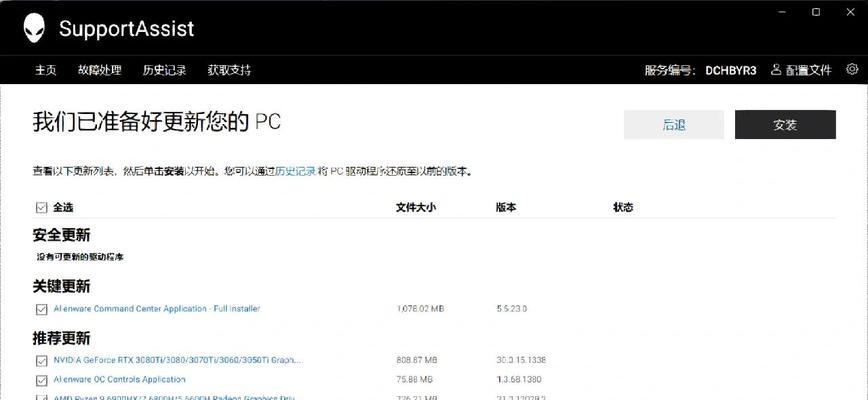Click the Alienware head logo
This screenshot has height=400, width=868.
coord(34,28)
